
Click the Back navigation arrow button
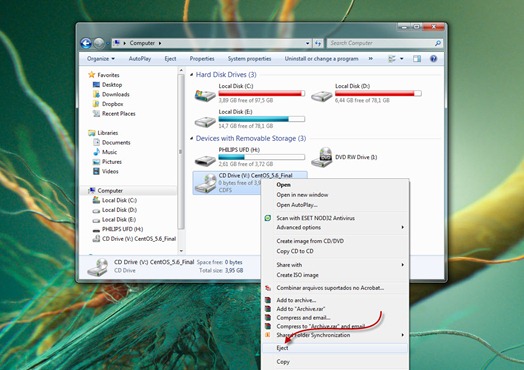(86, 43)
